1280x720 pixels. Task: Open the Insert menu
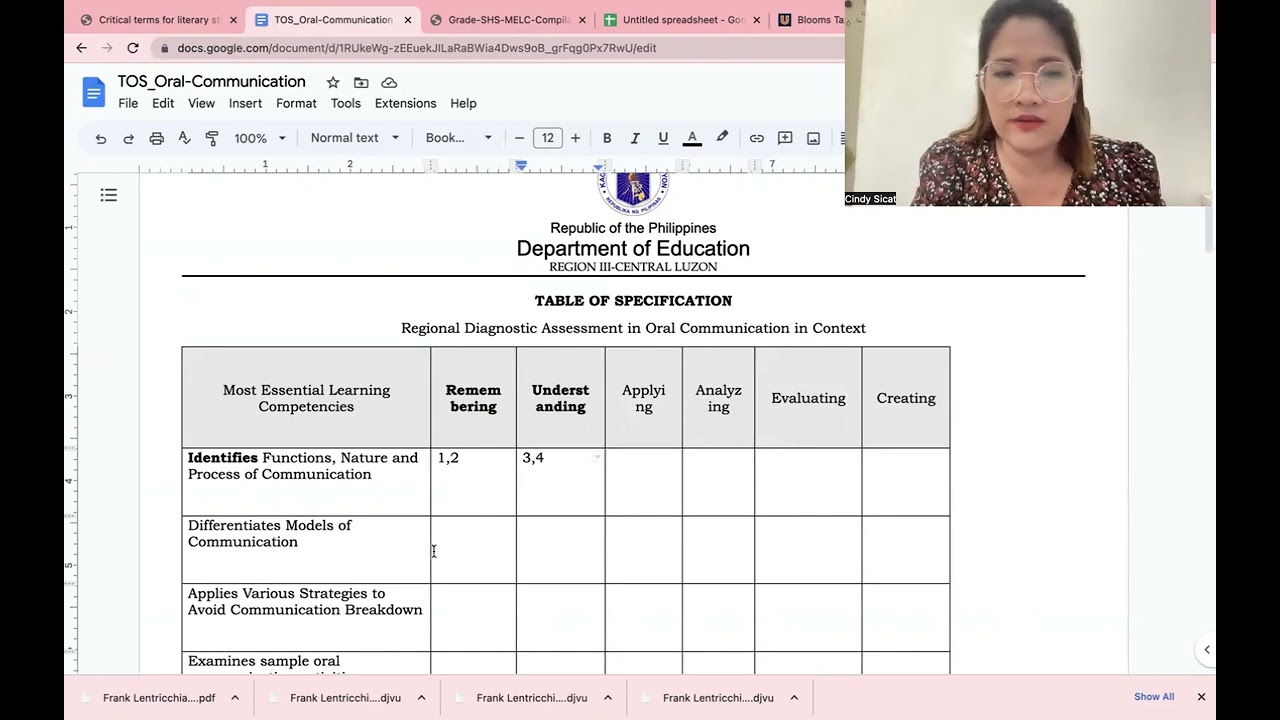pos(245,103)
